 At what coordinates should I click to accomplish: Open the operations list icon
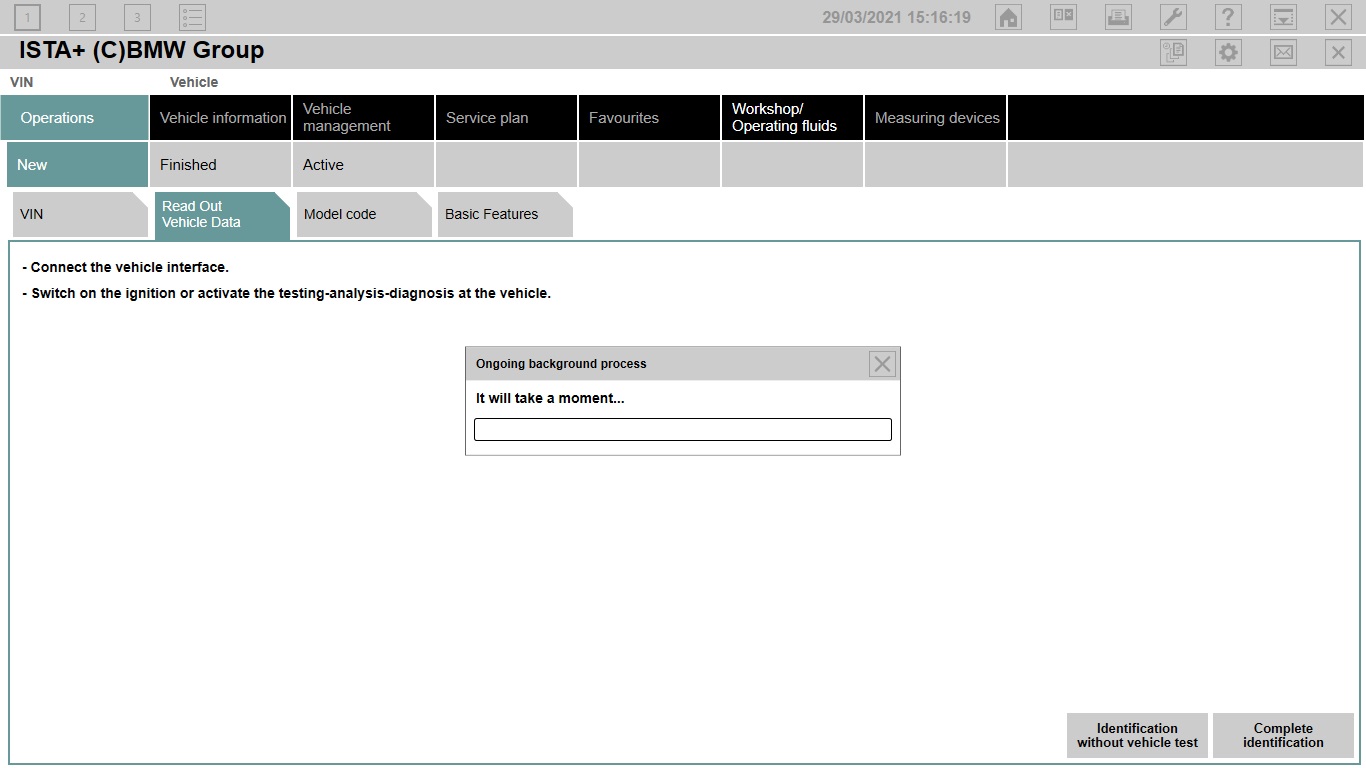click(193, 17)
